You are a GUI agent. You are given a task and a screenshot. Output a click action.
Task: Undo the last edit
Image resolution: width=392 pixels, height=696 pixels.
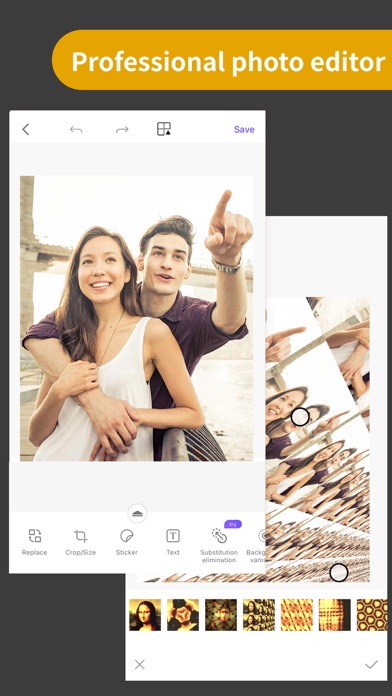[76, 129]
